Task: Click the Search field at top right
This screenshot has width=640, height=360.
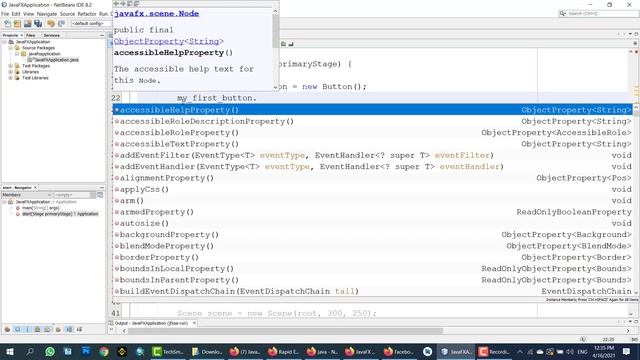Action: tap(598, 13)
